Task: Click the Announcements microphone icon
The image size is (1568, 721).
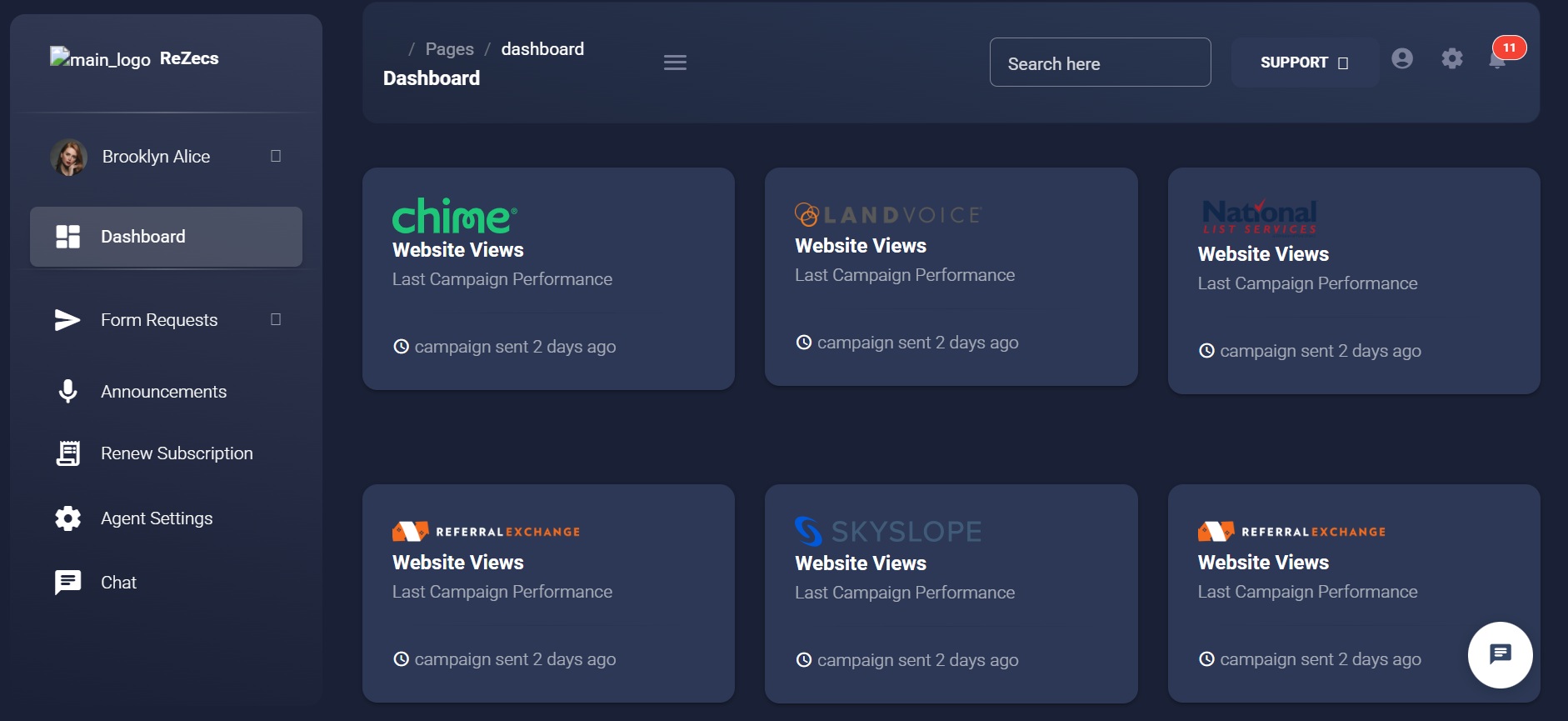Action: [67, 392]
